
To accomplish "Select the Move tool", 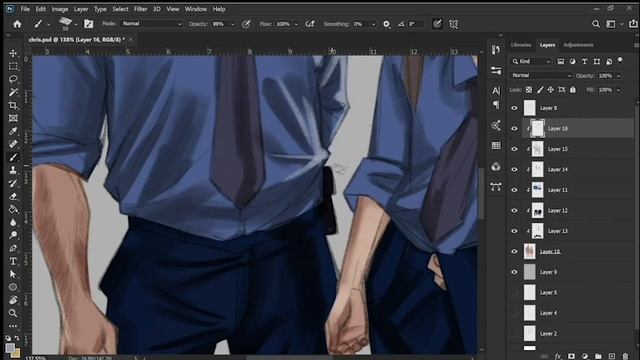I will (13, 53).
